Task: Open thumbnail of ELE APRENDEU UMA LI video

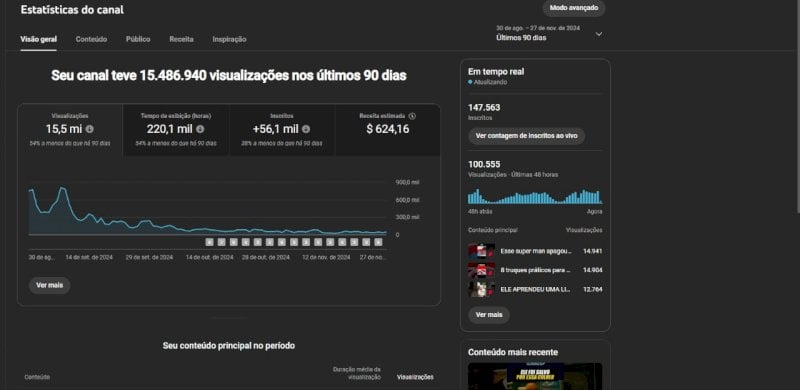Action: tap(481, 289)
